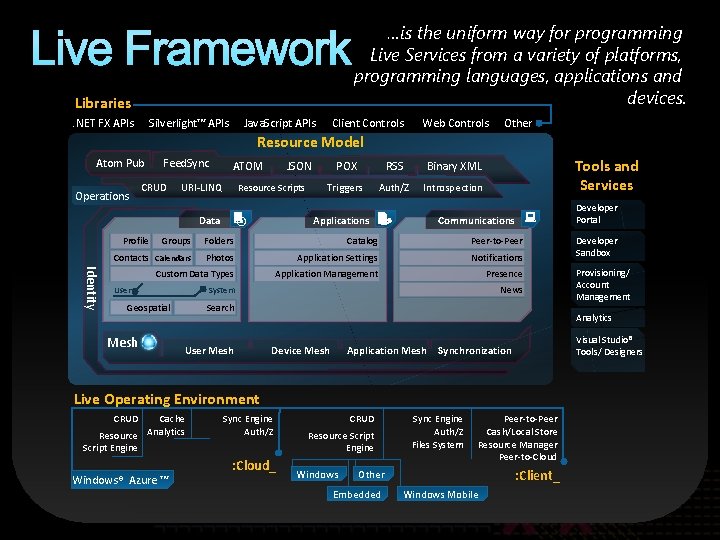This screenshot has height=540, width=720.
Task: Click the Profile cell in Data
Action: click(129, 241)
